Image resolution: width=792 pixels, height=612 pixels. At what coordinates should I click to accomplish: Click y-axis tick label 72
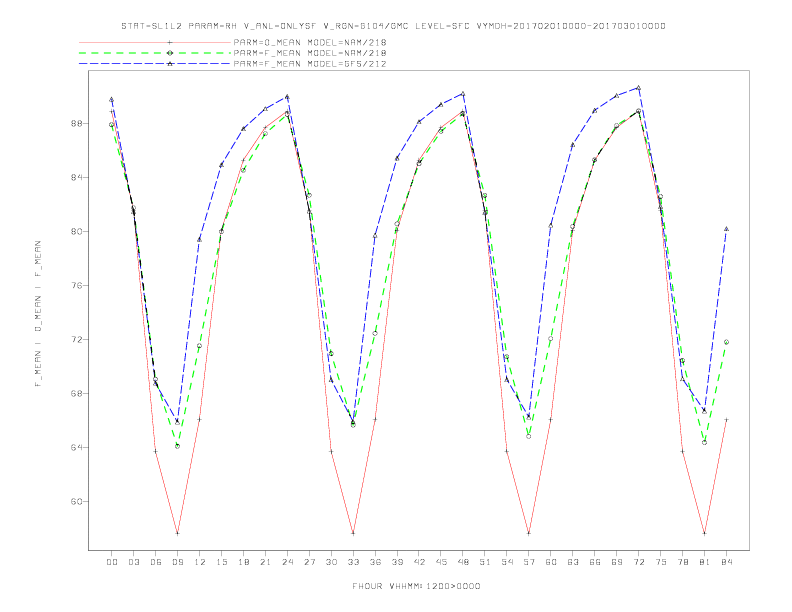click(x=75, y=339)
